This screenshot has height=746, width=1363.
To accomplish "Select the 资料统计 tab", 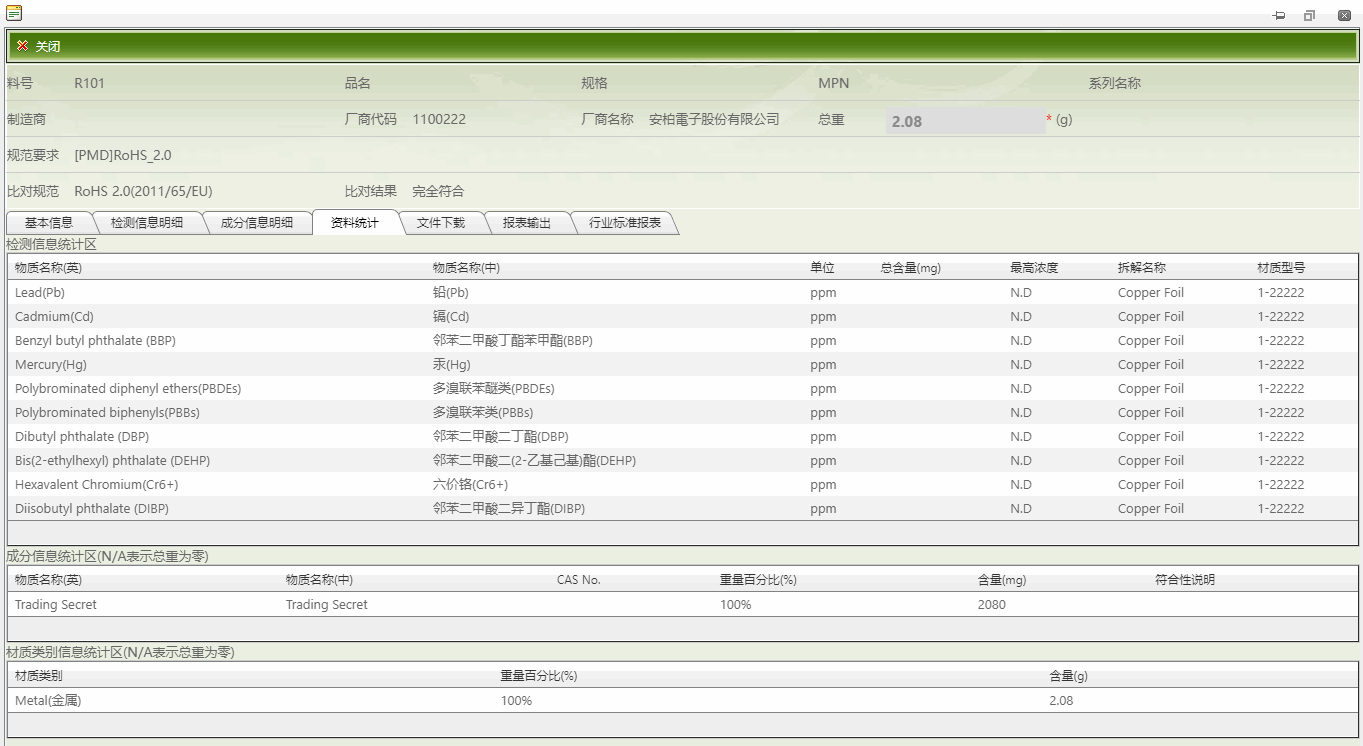I will [x=355, y=223].
